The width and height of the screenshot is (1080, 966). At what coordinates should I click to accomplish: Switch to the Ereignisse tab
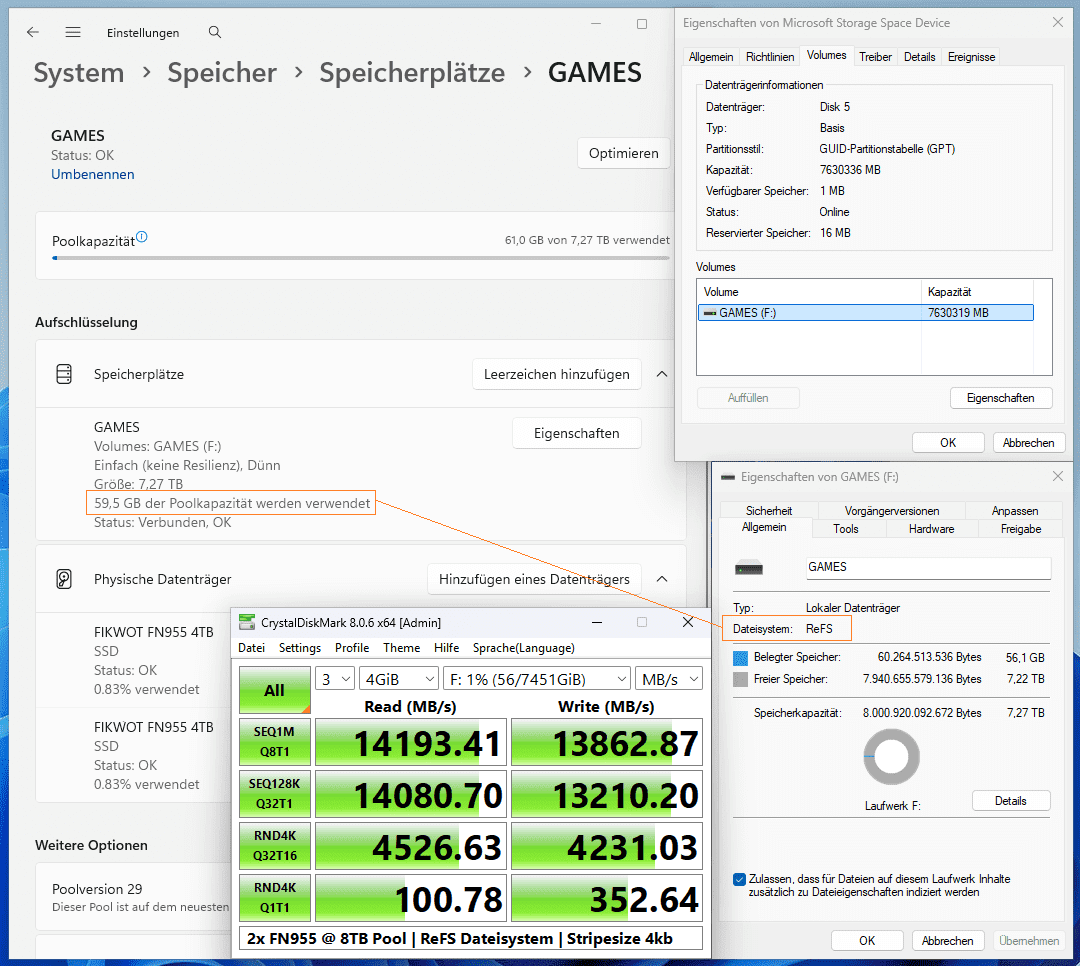click(x=971, y=56)
